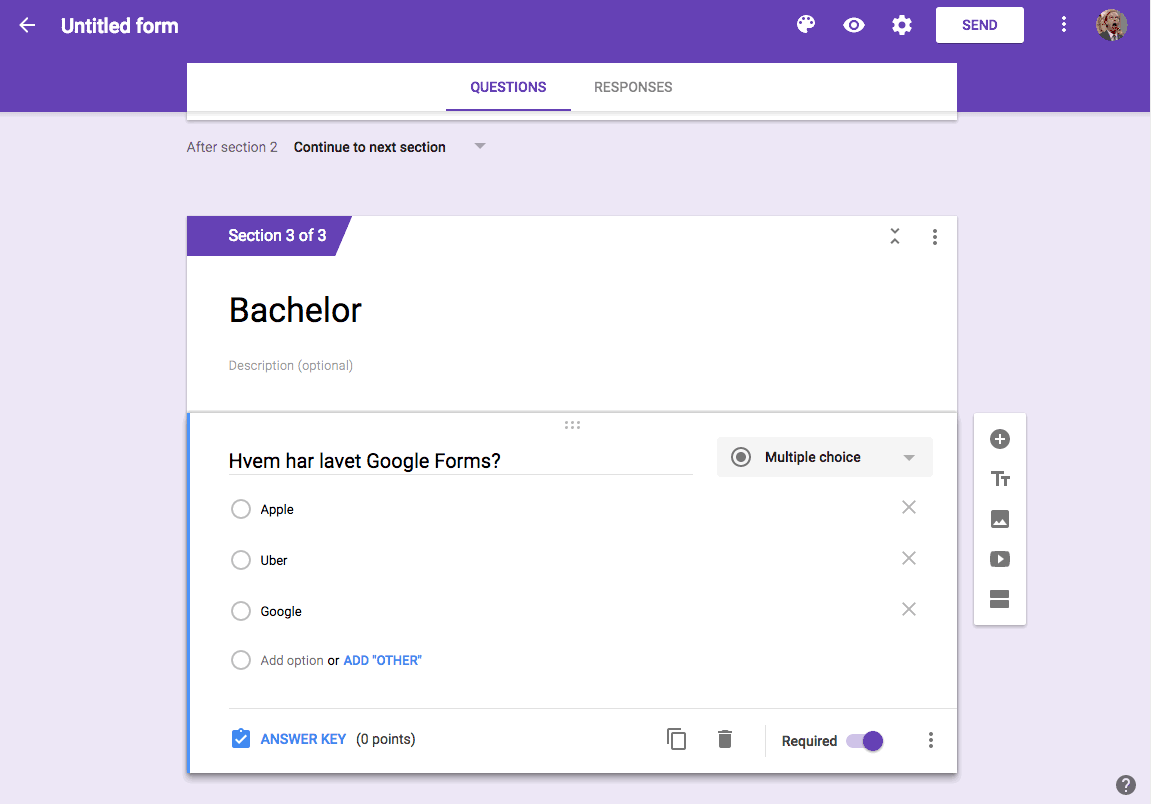The height and width of the screenshot is (804, 1153).
Task: Select the Uber radio button
Action: click(x=240, y=560)
